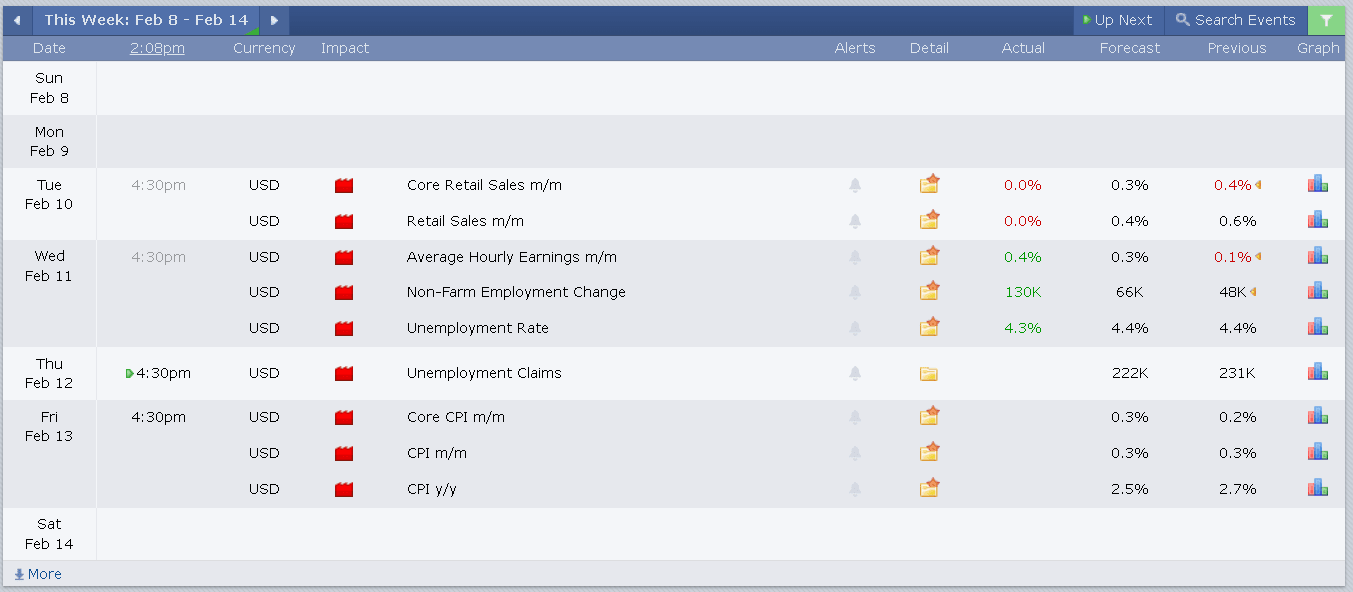Click the green filter funnel icon
This screenshot has width=1353, height=592.
[1326, 20]
